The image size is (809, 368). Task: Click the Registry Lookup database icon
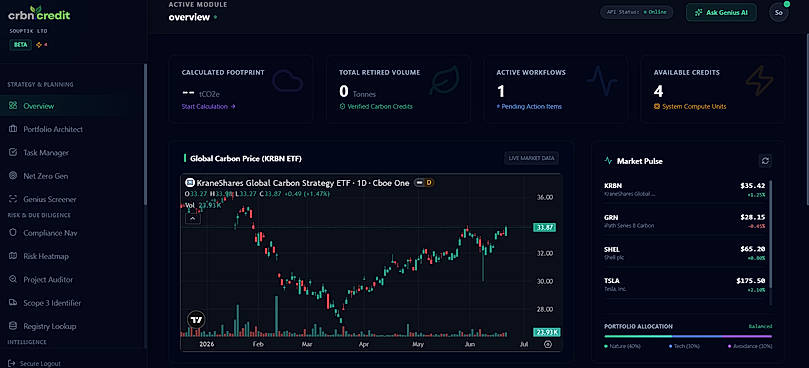pos(13,326)
